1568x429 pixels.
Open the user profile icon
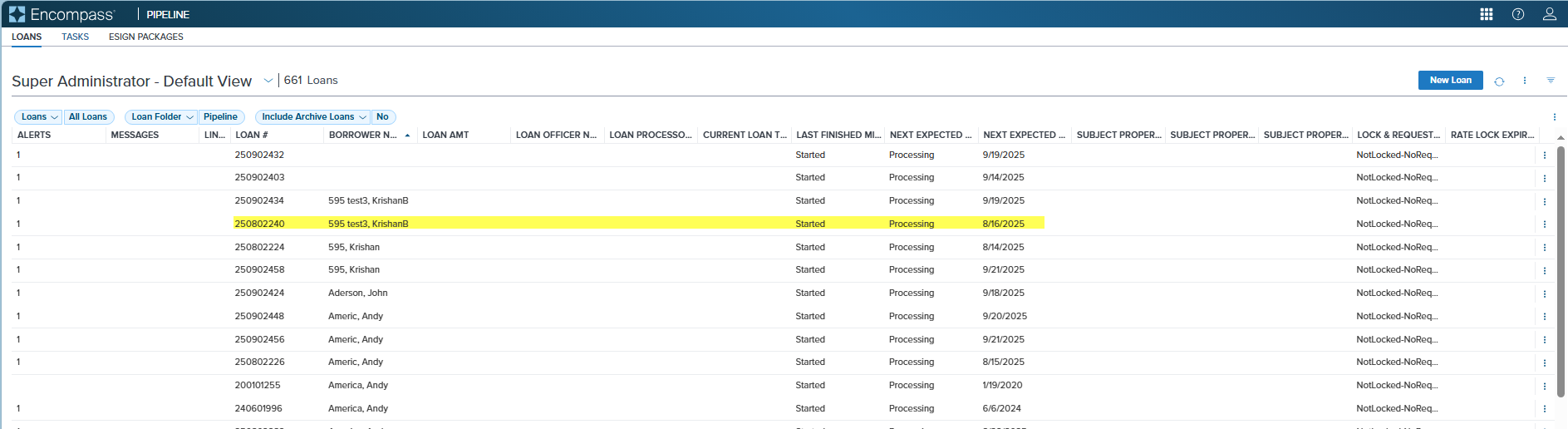click(1550, 14)
